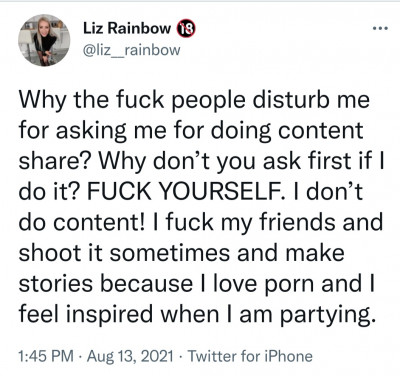Open Liz Rainbow's profile picture

(44, 40)
